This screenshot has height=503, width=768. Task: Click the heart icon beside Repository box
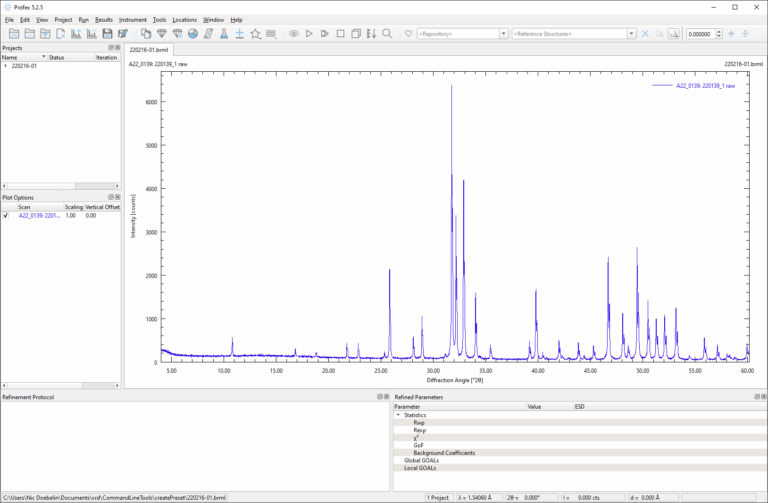[x=408, y=34]
